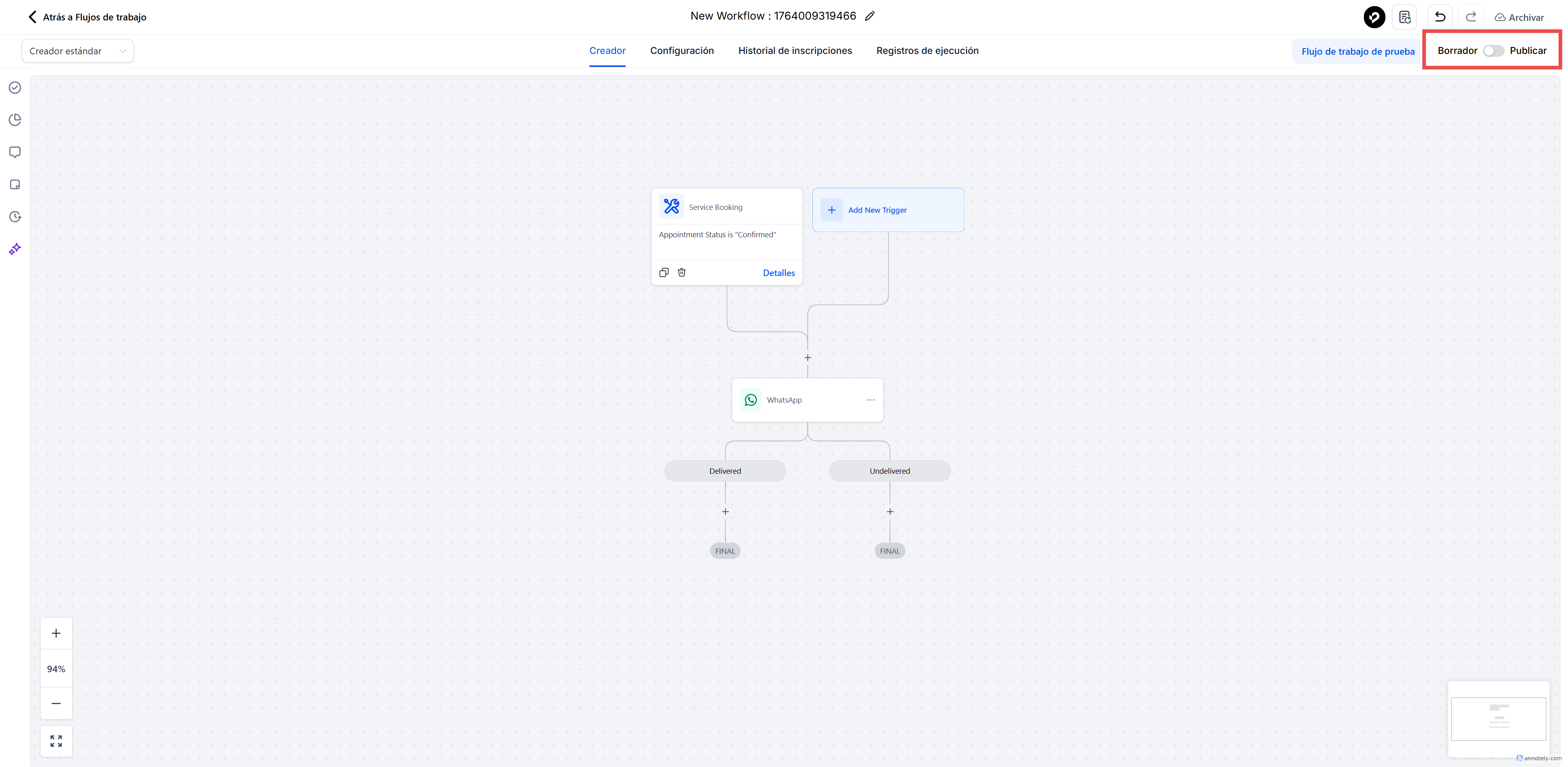Viewport: 1568px width, 767px height.
Task: Click the Flujo de trabajo de prueba button
Action: [1358, 52]
